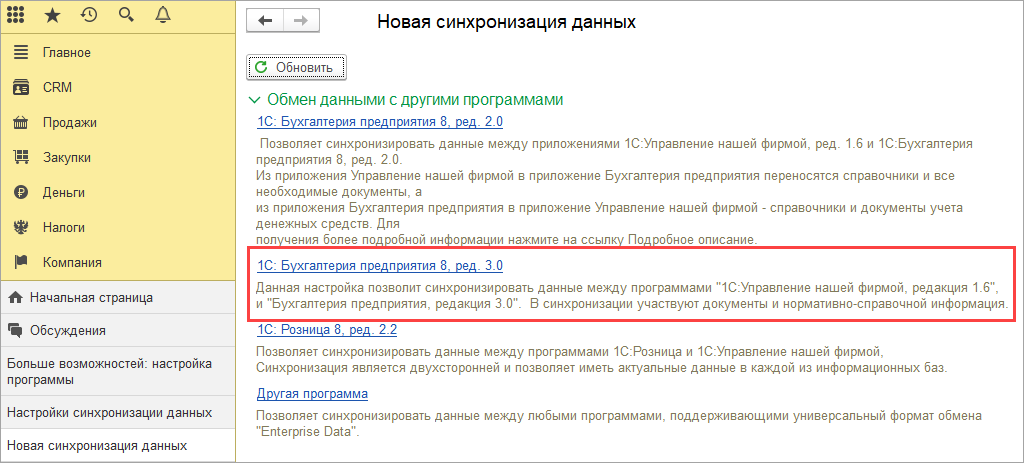Viewport: 1024px width, 463px height.
Task: Open the Налоги section
Action: tap(63, 227)
